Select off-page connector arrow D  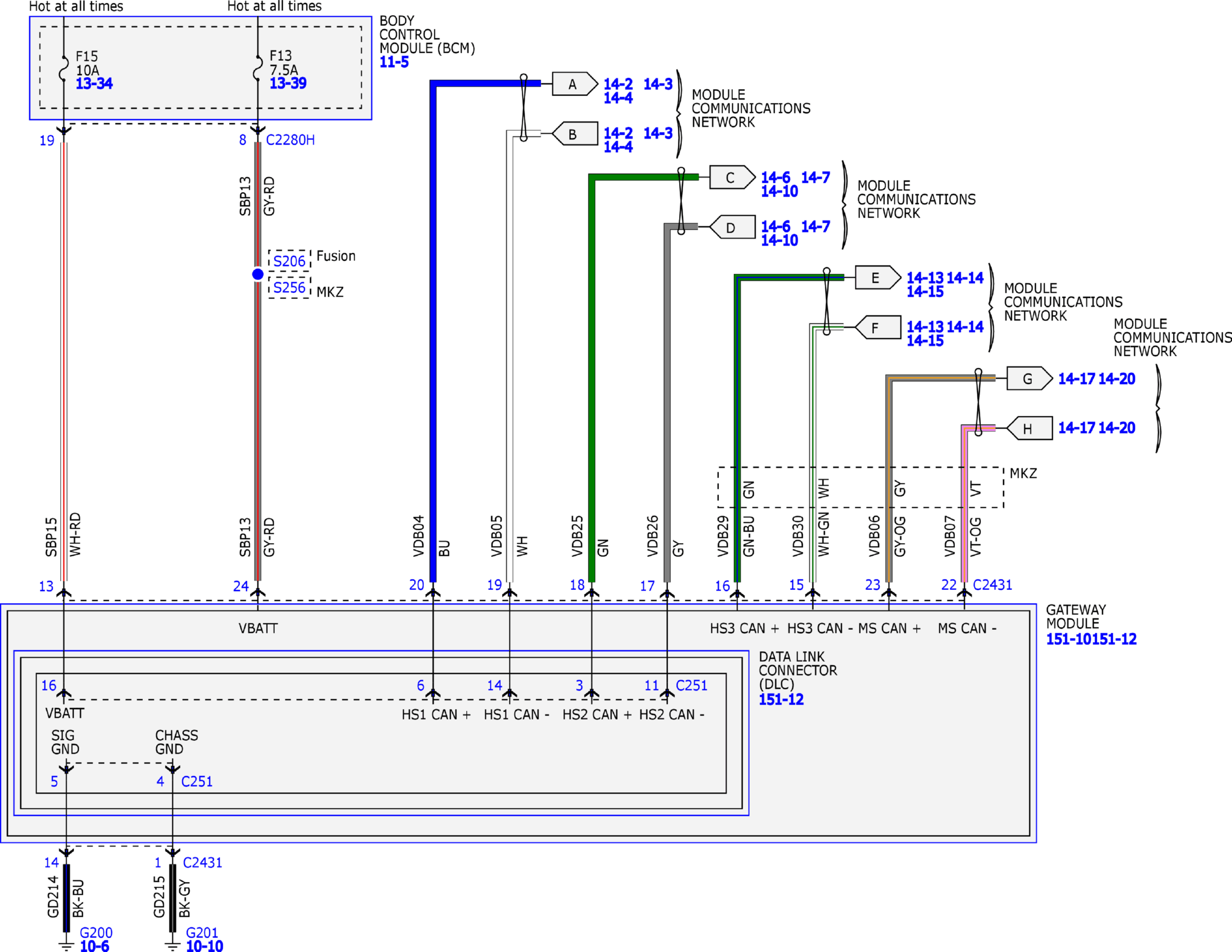pos(732,227)
